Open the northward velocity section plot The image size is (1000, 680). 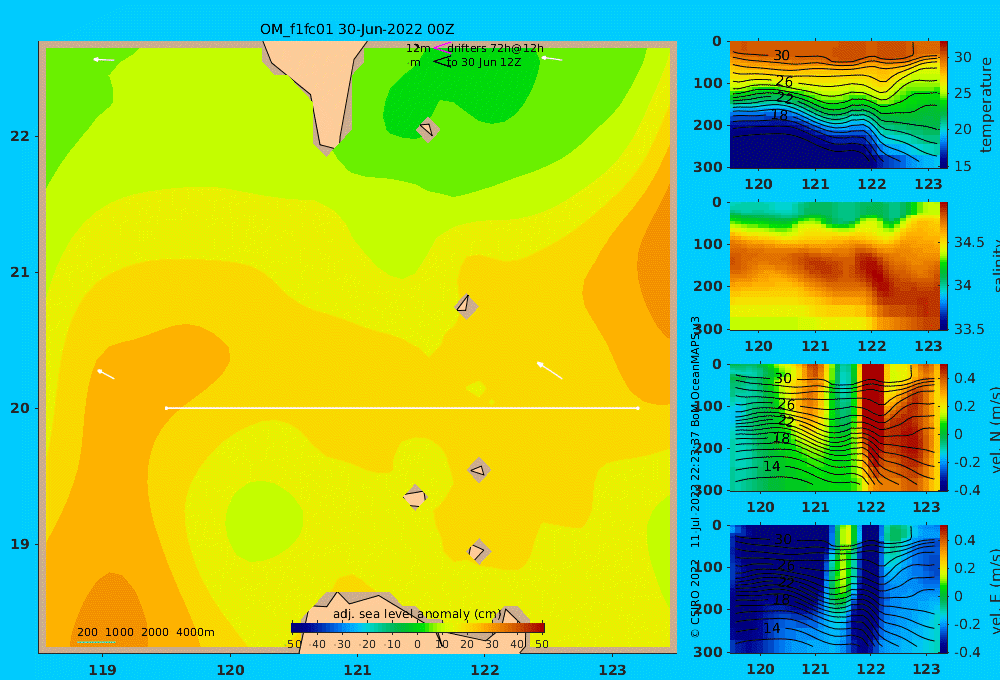point(834,427)
